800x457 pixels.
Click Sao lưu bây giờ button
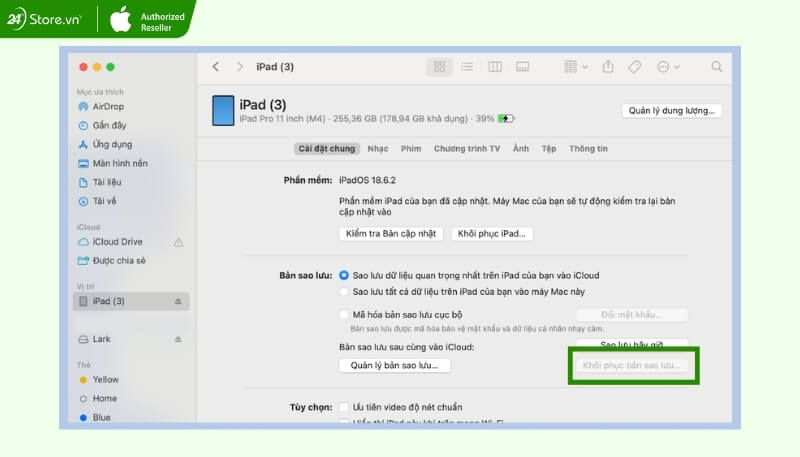click(632, 344)
